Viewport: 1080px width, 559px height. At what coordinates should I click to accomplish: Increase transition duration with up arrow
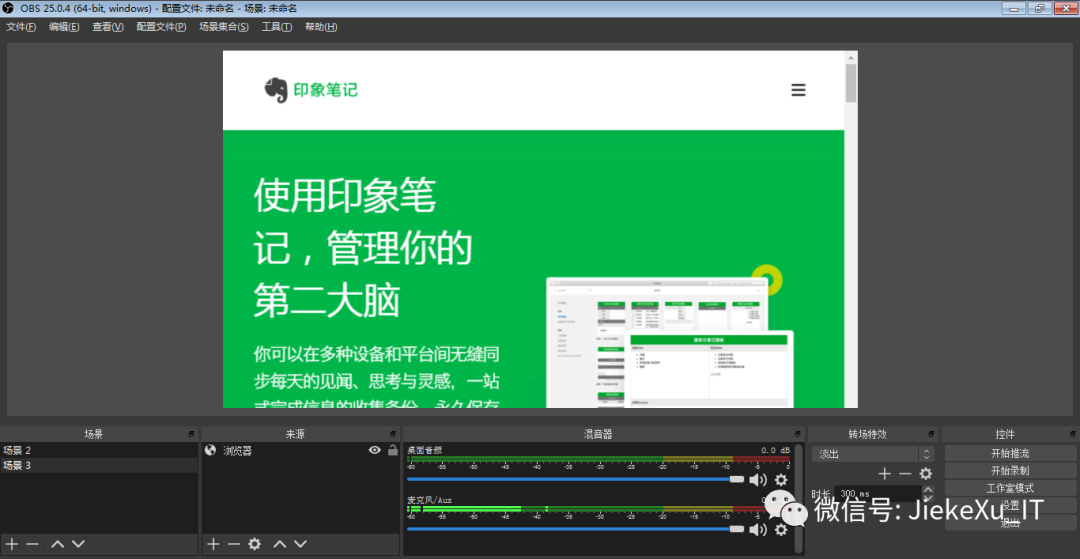[x=927, y=489]
